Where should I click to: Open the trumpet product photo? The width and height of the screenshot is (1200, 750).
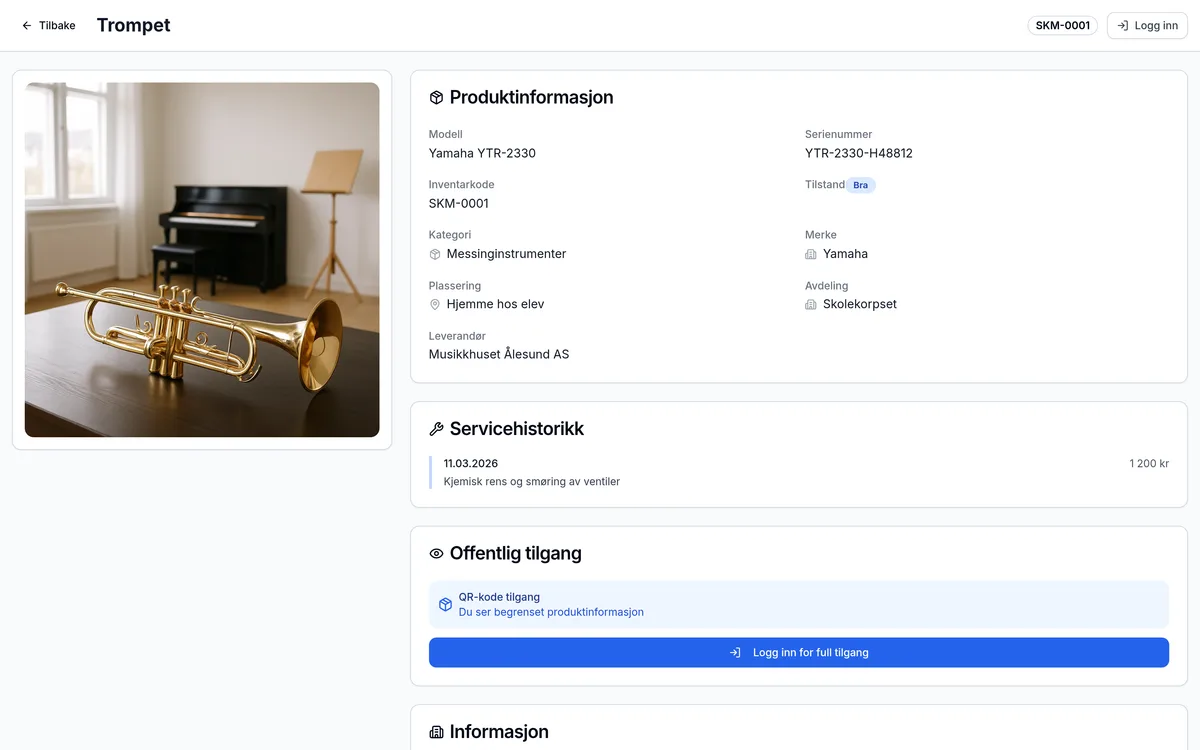[x=202, y=260]
